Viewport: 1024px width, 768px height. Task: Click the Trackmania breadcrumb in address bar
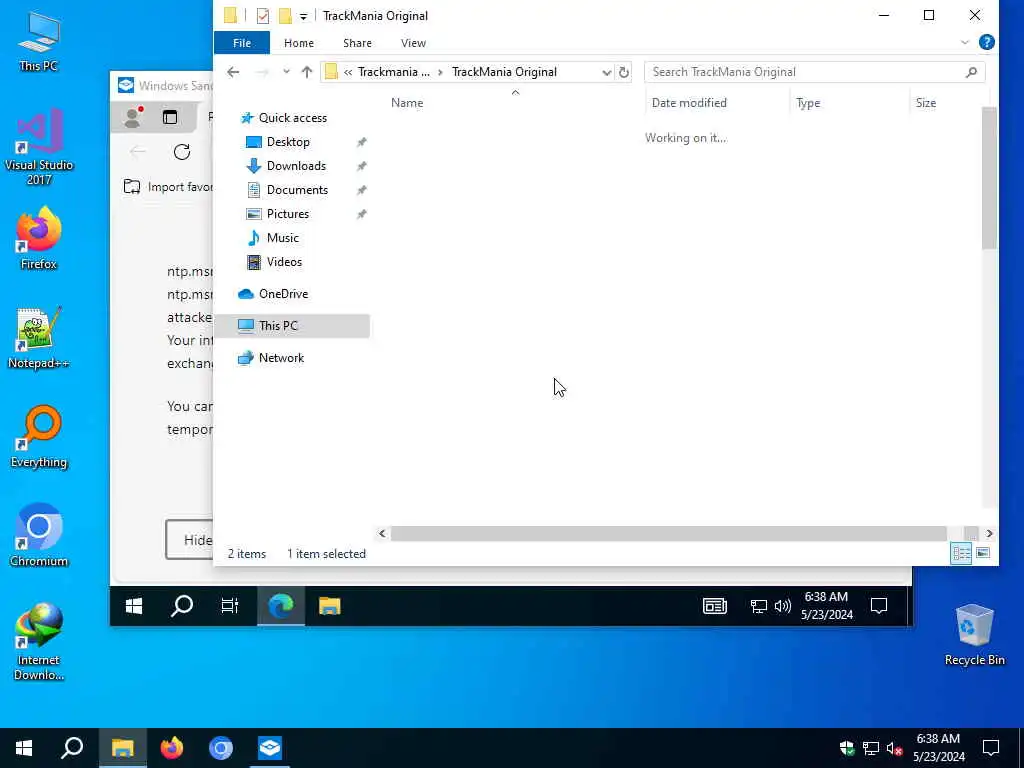[x=394, y=72]
